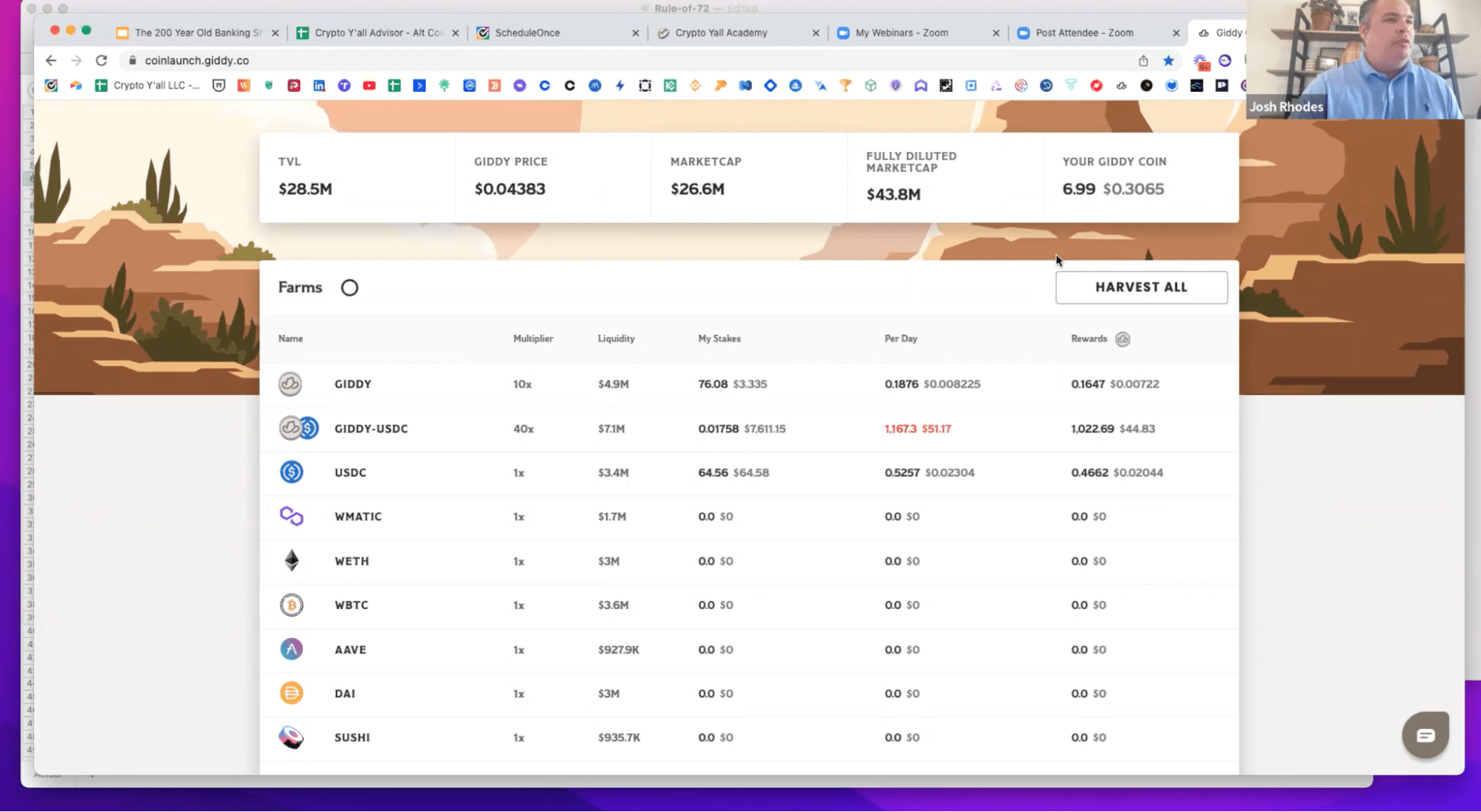This screenshot has height=812, width=1481.
Task: Switch to the ScheduleOnce tab
Action: tap(527, 33)
